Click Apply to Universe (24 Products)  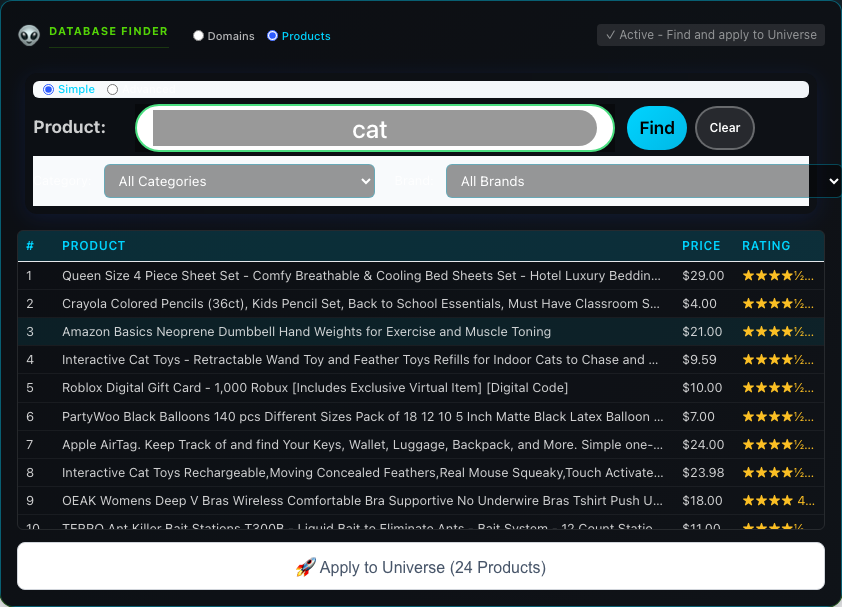tap(421, 567)
